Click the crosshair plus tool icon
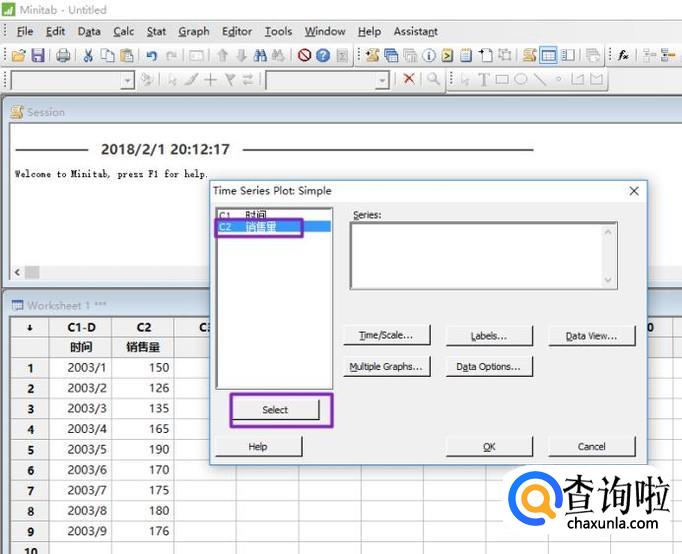Viewport: 682px width, 554px height. click(211, 80)
